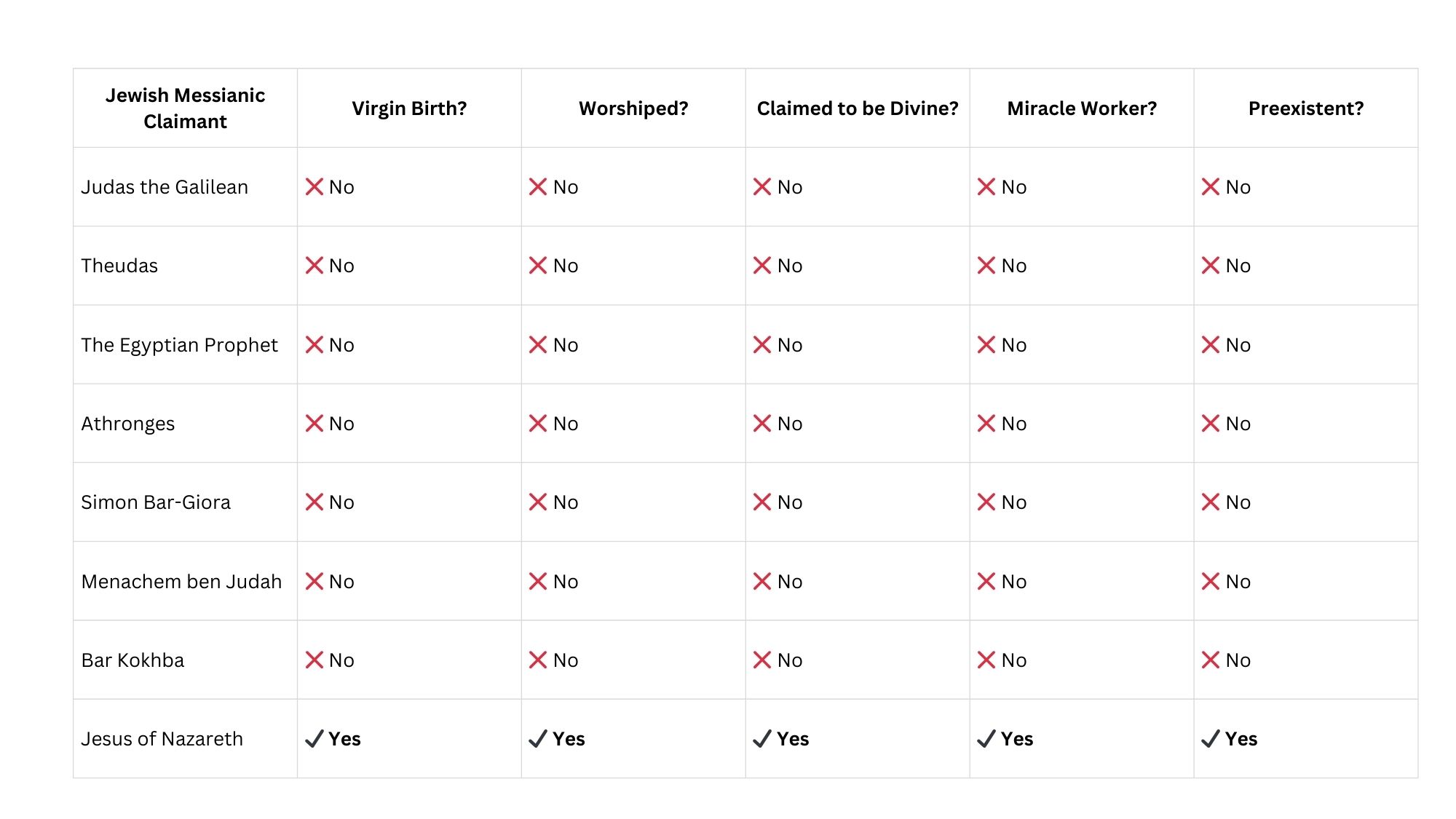1456x819 pixels.
Task: Click the 'Jewish Messianic Claimant' header cell
Action: [185, 108]
